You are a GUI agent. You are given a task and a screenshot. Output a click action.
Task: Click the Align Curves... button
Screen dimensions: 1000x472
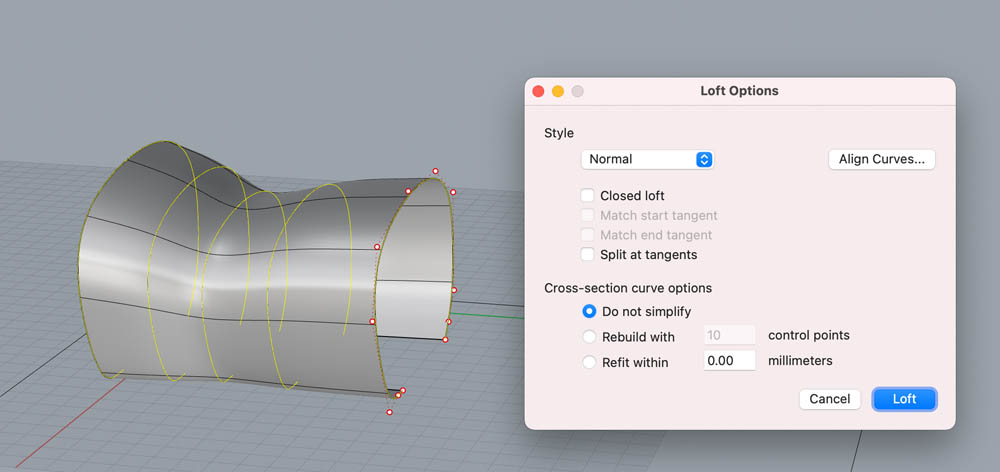[x=881, y=159]
